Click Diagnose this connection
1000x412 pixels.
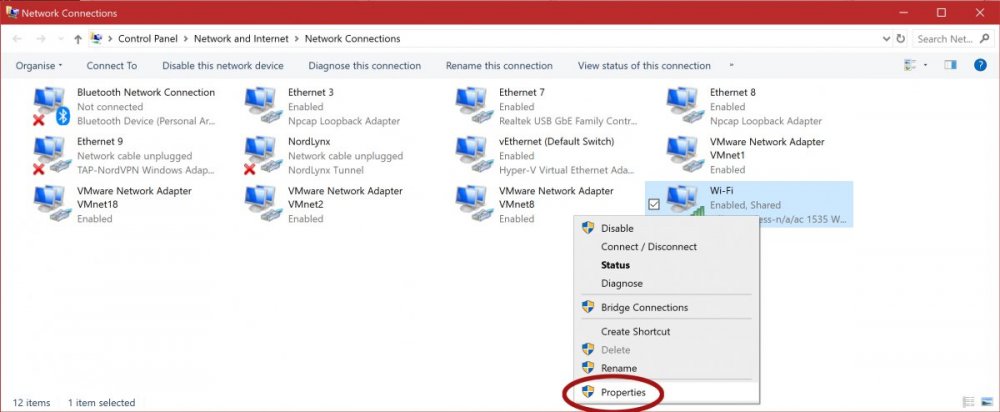point(365,66)
